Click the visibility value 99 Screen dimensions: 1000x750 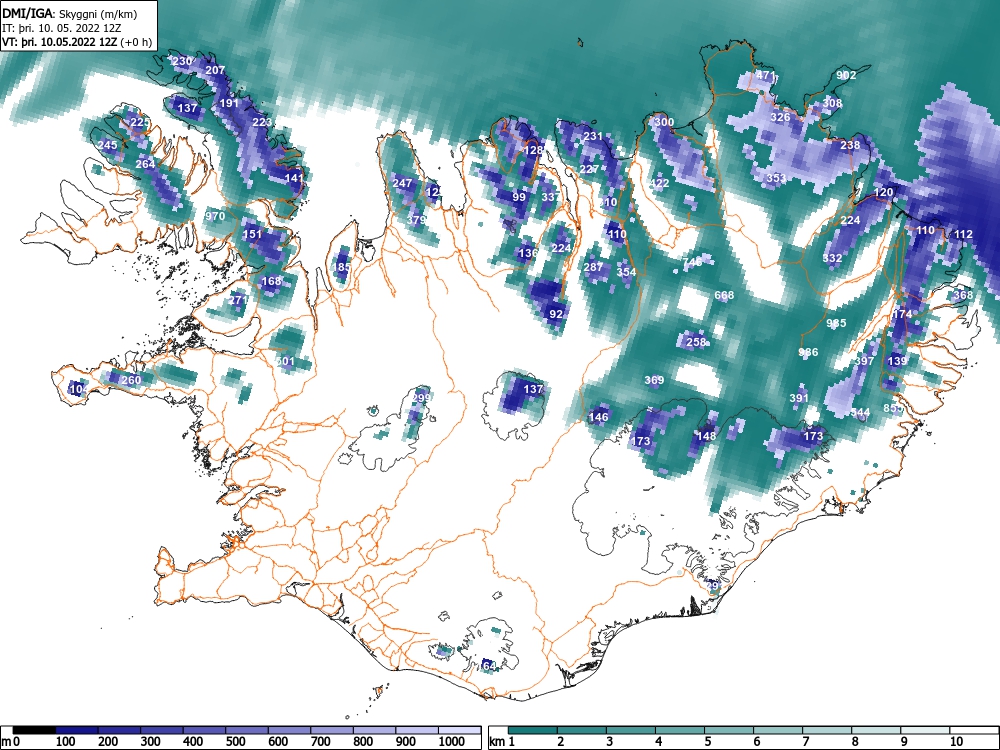(x=519, y=197)
